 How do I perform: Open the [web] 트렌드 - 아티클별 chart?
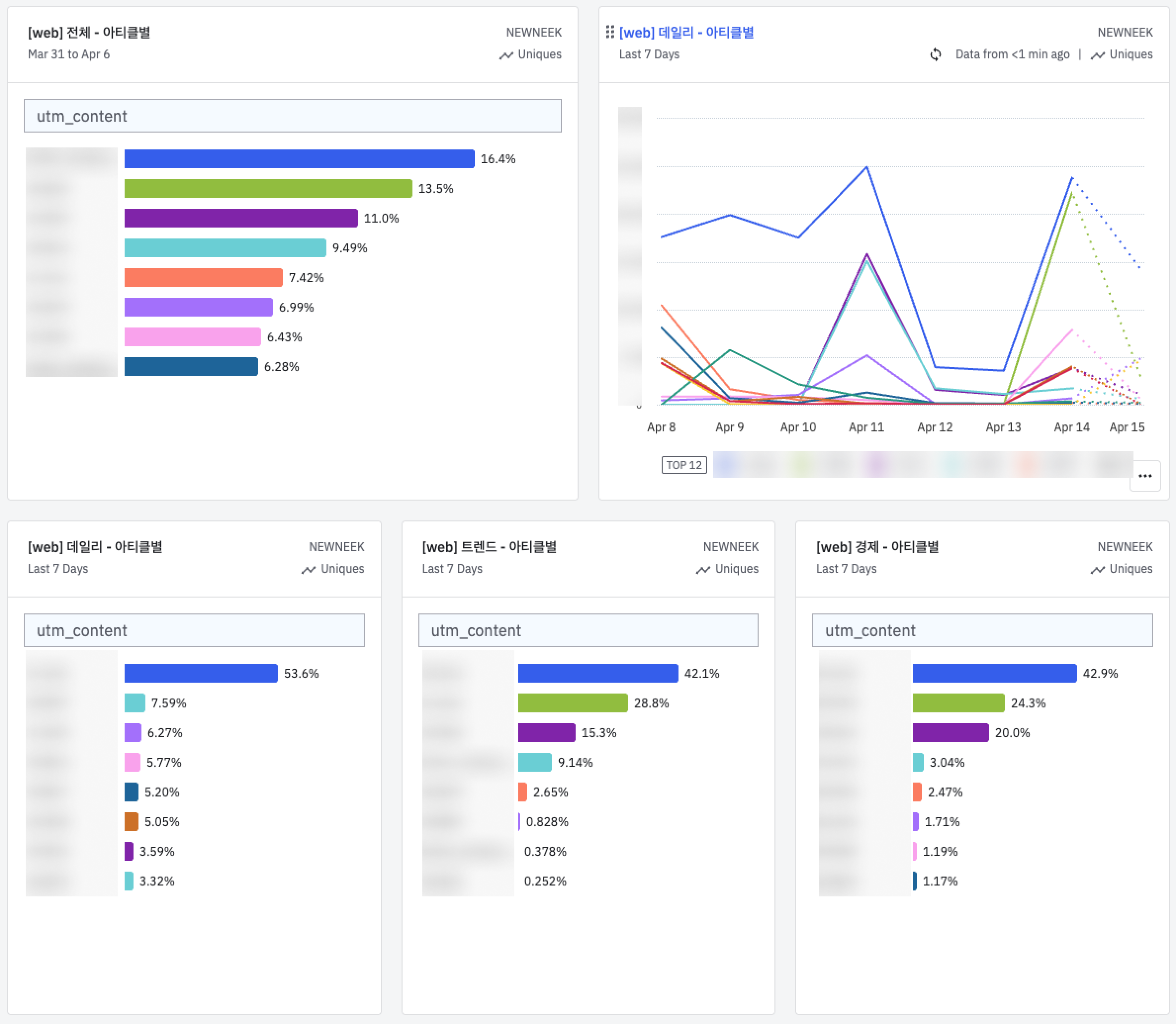pos(489,547)
